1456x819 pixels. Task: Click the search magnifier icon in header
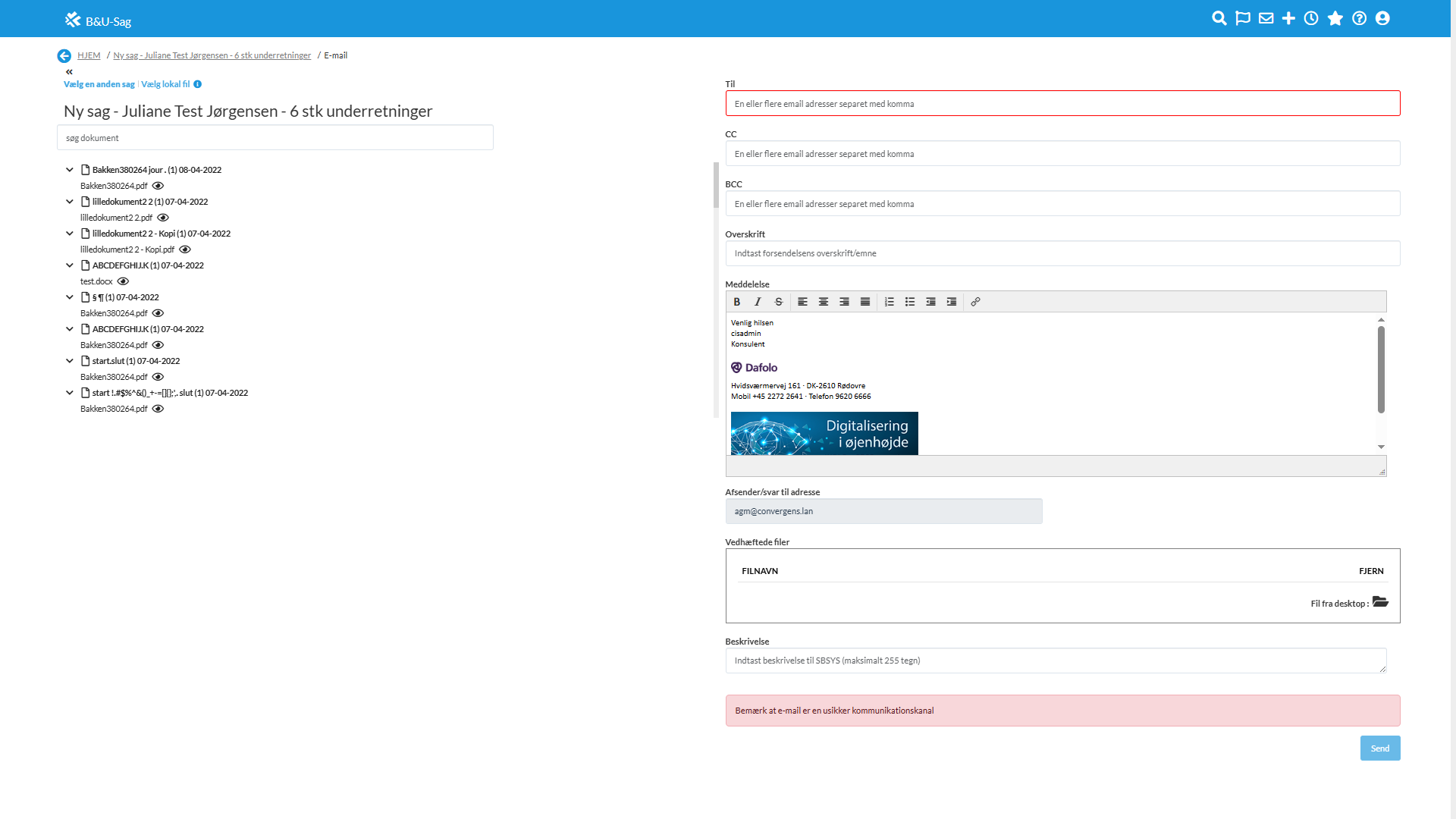(x=1219, y=18)
